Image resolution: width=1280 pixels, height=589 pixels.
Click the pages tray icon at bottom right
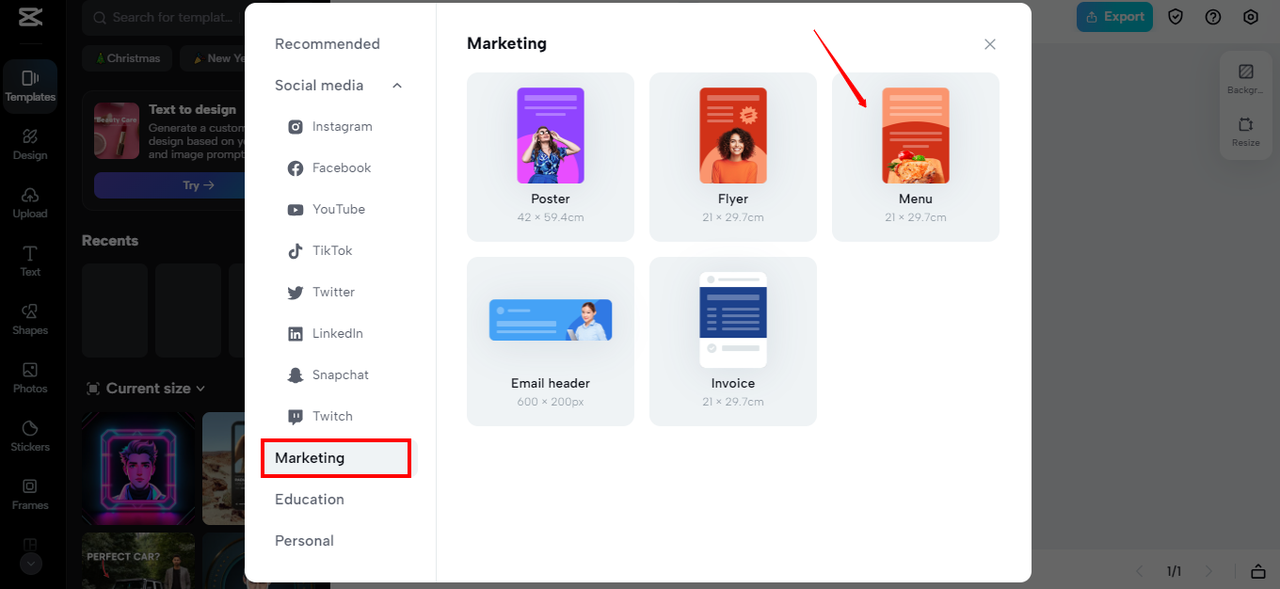point(1258,572)
